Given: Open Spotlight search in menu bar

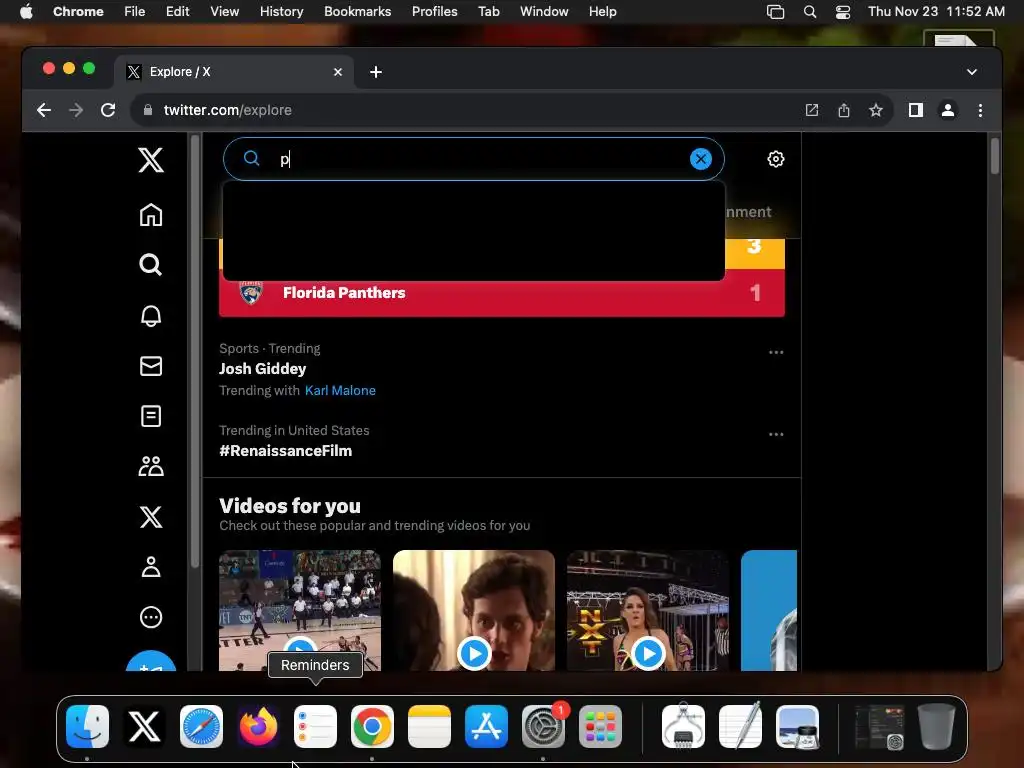Looking at the screenshot, I should click(810, 12).
